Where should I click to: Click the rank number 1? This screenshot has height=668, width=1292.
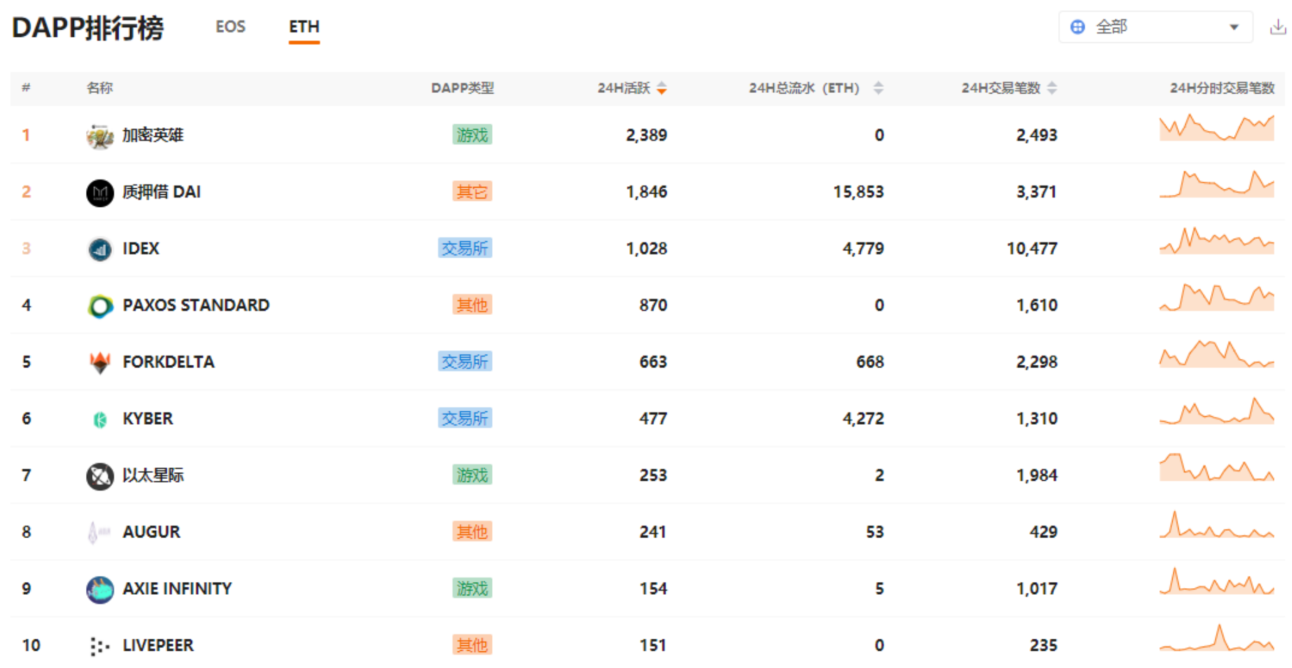26,135
